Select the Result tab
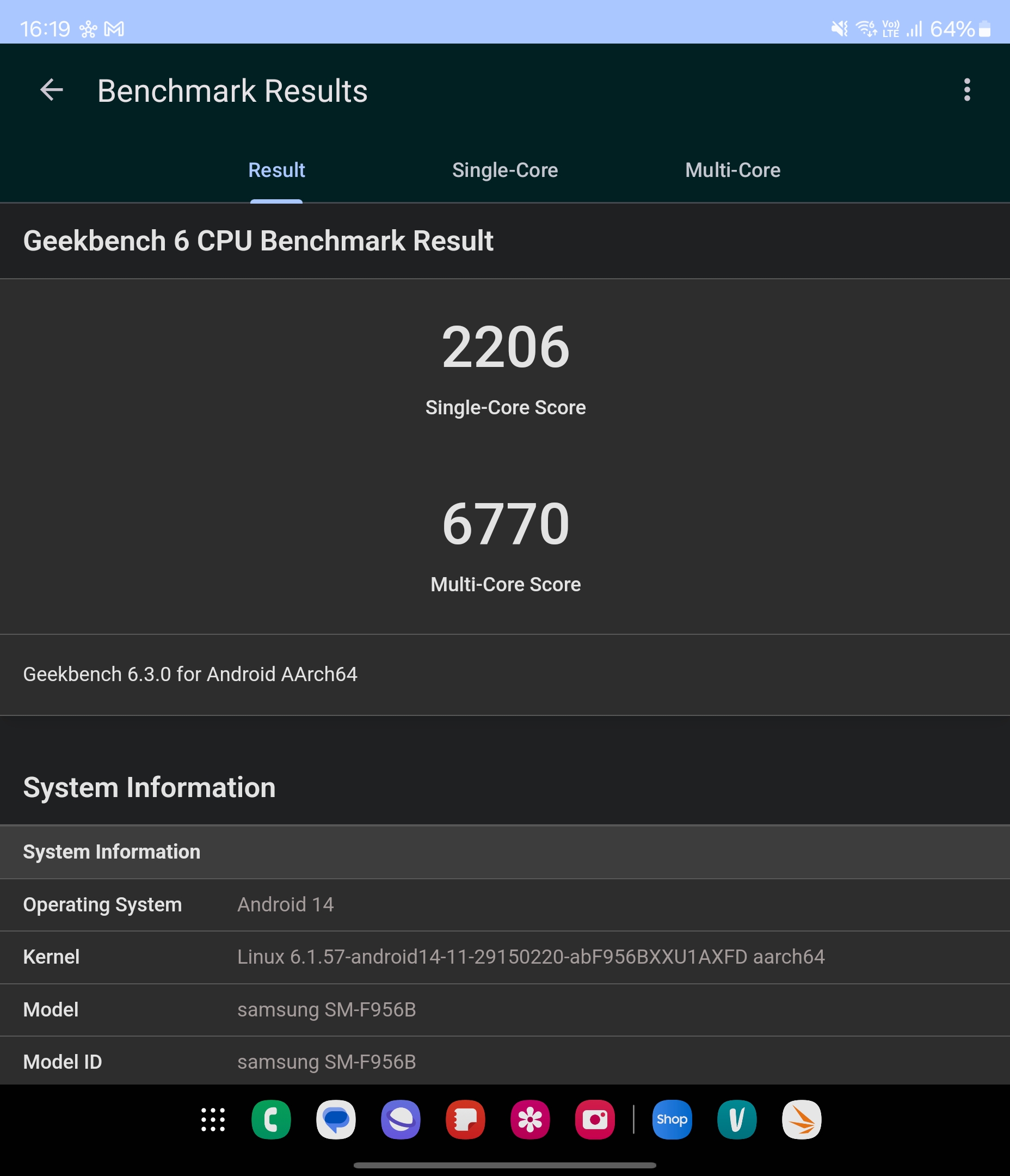Screen dimensions: 1010x1176 276,170
